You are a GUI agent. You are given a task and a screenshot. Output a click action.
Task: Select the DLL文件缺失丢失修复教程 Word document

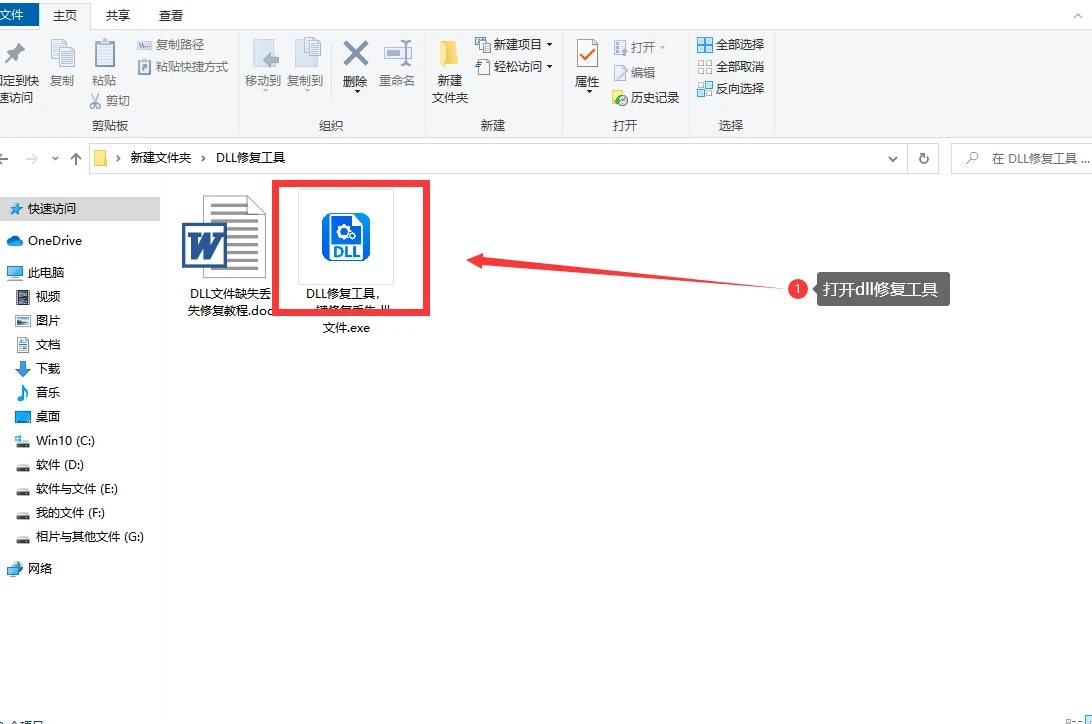pyautogui.click(x=226, y=255)
